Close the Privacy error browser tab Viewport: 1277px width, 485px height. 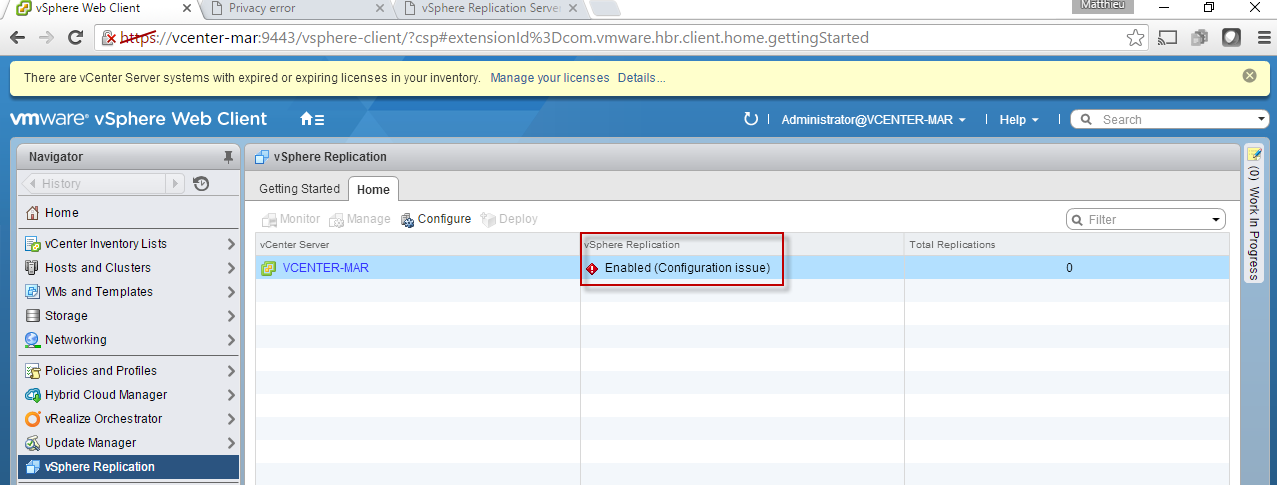379,9
